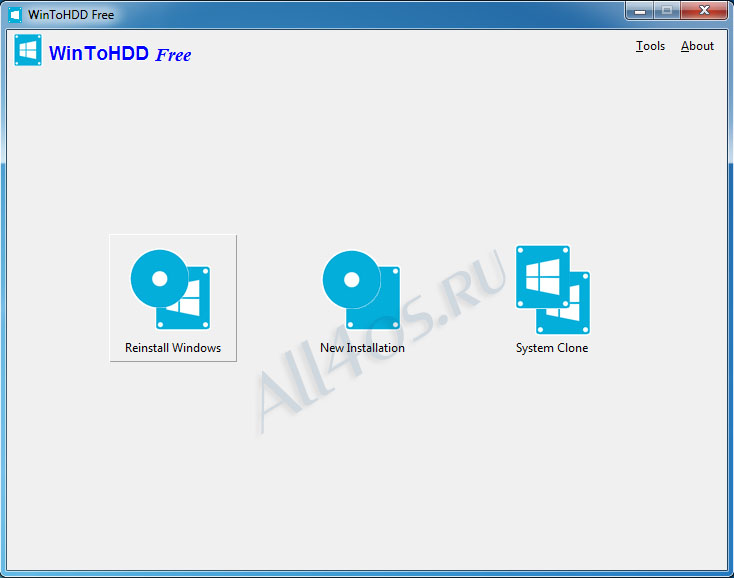Click the New Installation label

pos(362,348)
